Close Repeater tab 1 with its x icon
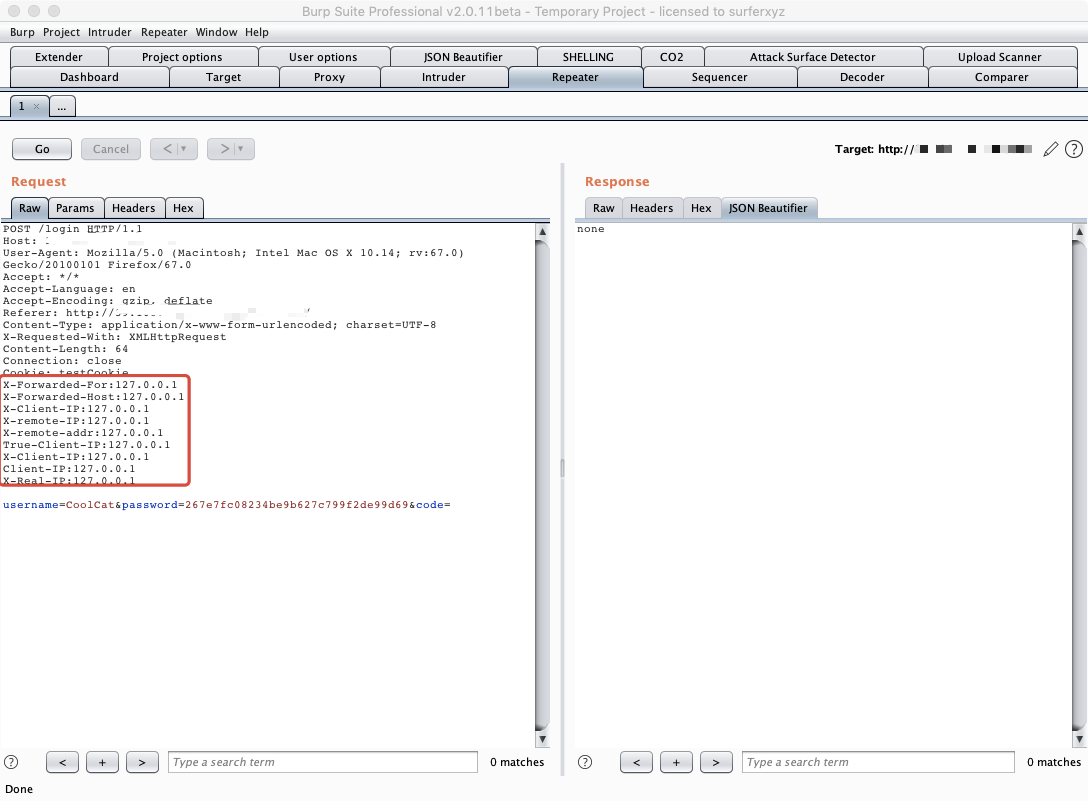This screenshot has width=1088, height=801. [38, 105]
